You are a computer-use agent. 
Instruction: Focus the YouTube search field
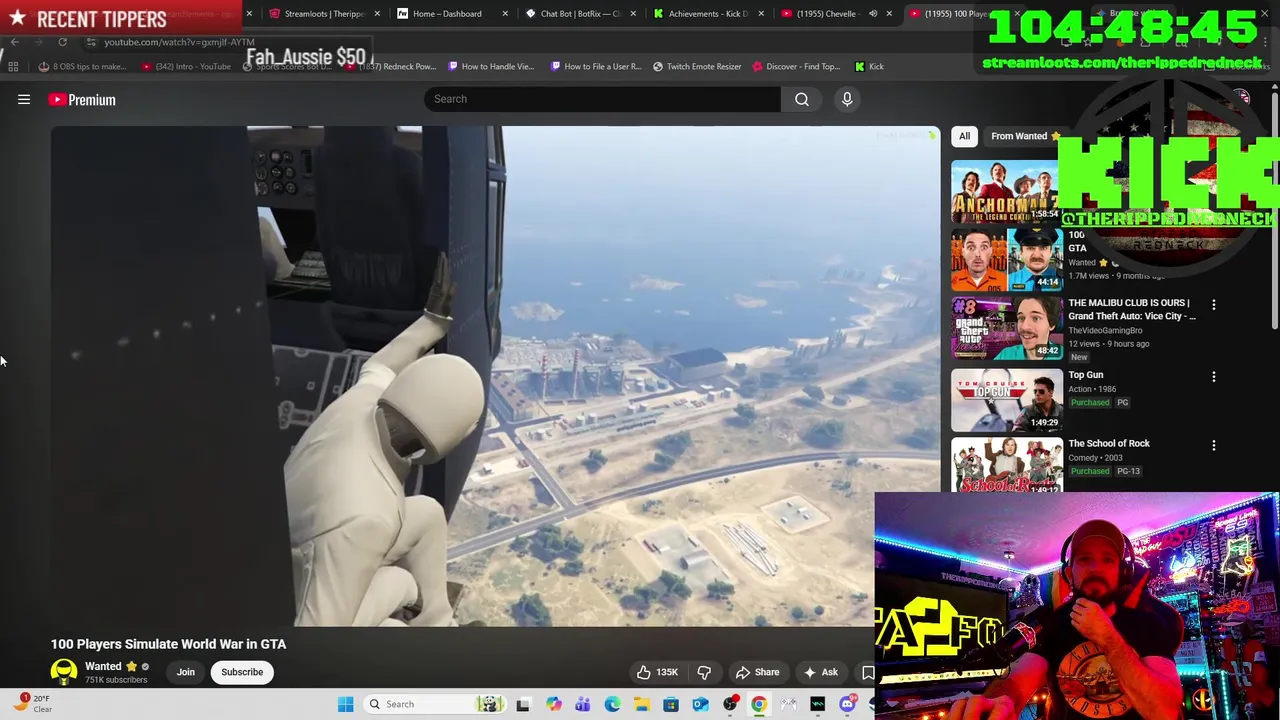tap(602, 99)
